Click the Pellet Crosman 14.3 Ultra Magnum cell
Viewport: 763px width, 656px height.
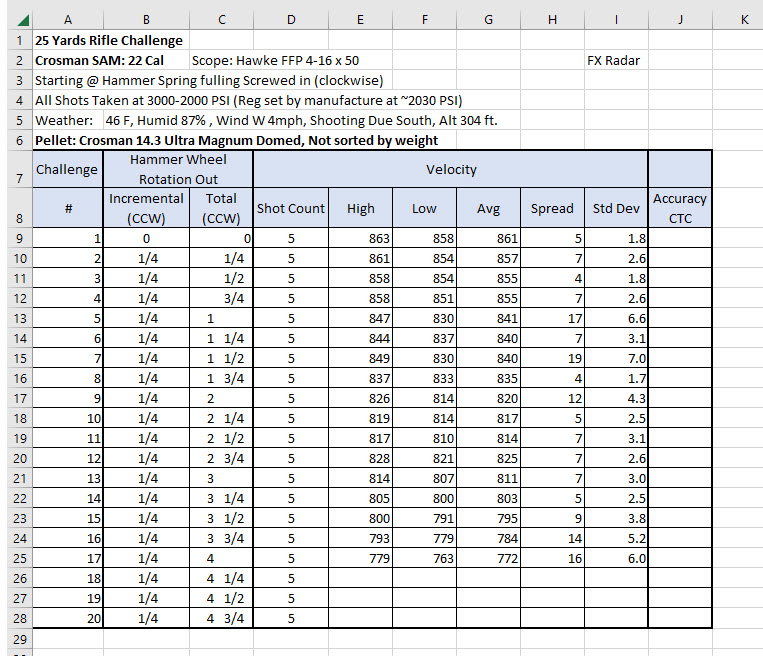click(236, 140)
